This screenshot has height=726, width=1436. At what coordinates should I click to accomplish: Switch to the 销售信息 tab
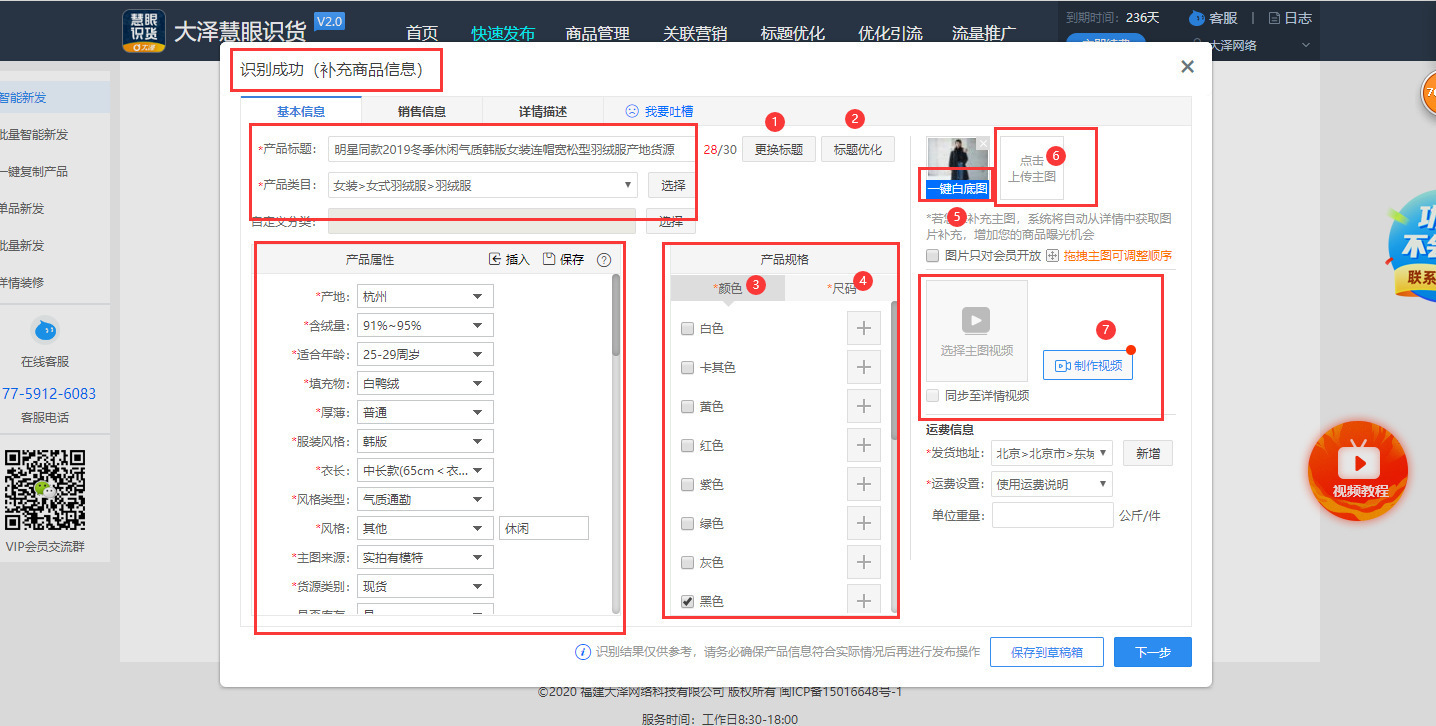tap(421, 112)
